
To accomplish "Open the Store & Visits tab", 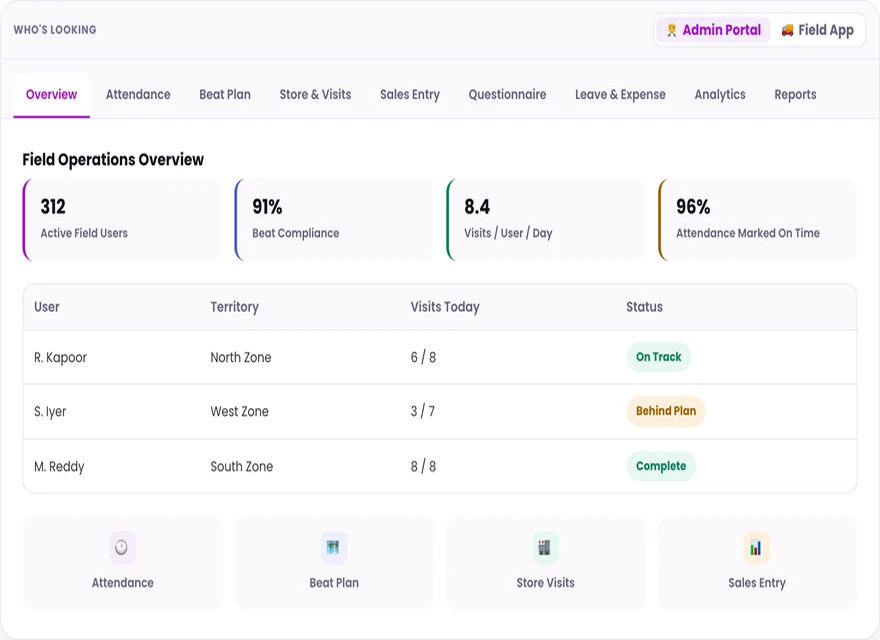I will pos(315,94).
